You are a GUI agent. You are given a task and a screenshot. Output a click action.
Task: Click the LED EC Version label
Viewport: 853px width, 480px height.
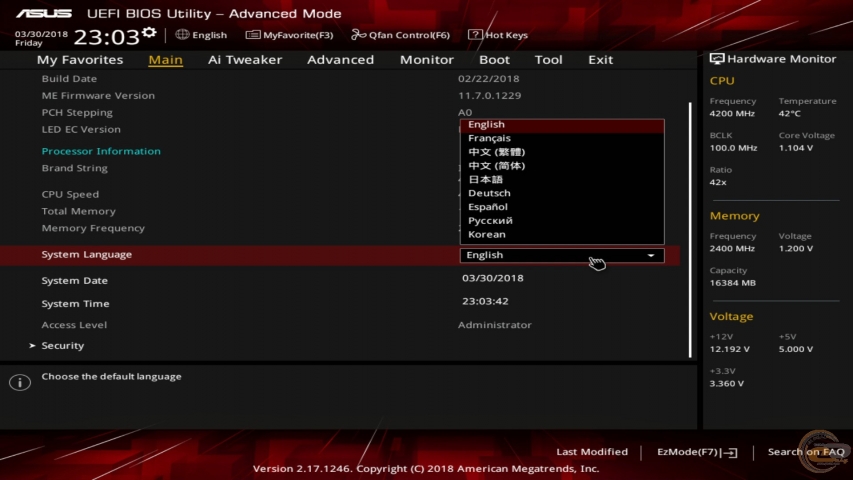(81, 130)
